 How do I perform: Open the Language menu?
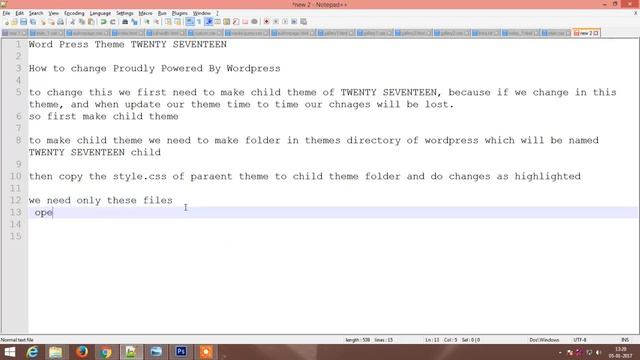click(x=100, y=13)
